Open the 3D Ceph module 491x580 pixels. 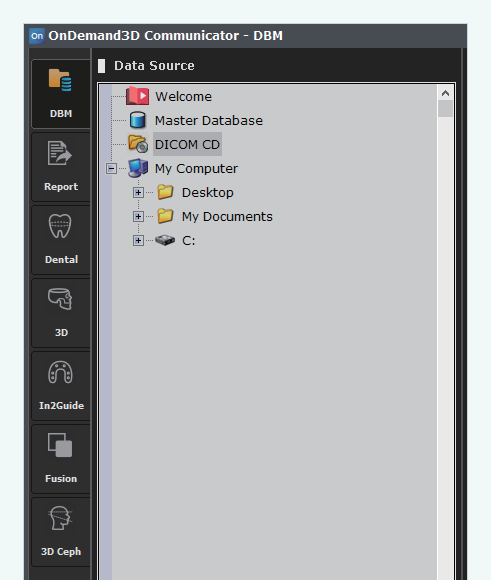click(x=61, y=532)
